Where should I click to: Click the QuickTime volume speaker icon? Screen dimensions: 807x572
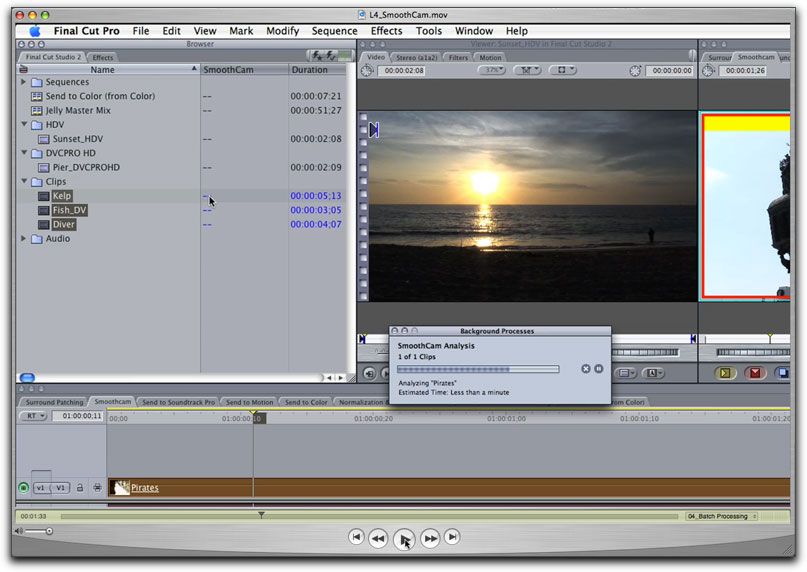point(19,531)
